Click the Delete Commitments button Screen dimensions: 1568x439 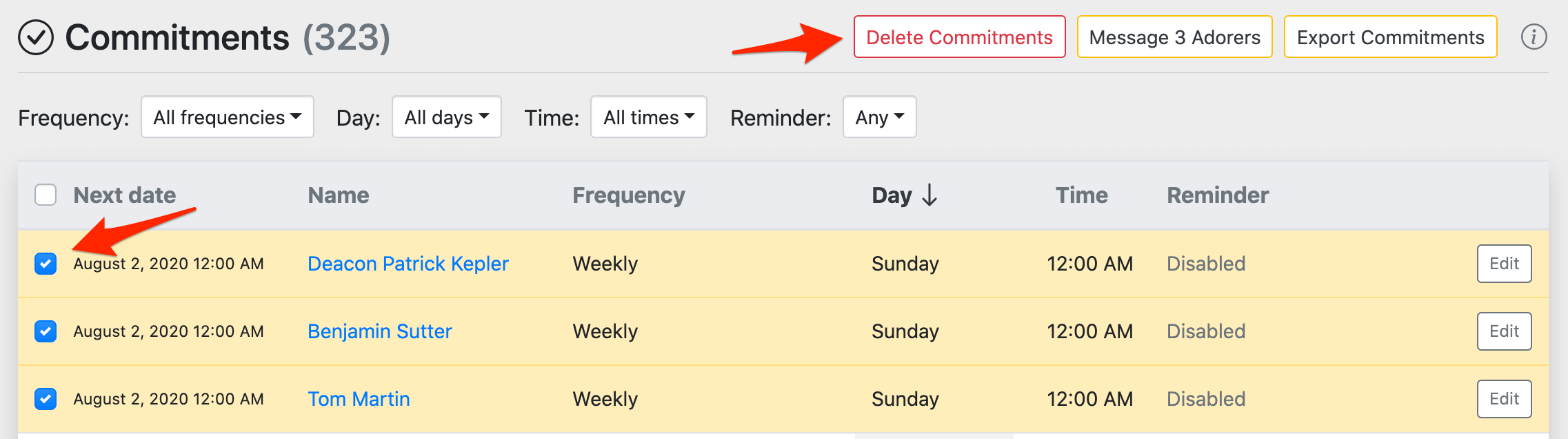[x=959, y=37]
